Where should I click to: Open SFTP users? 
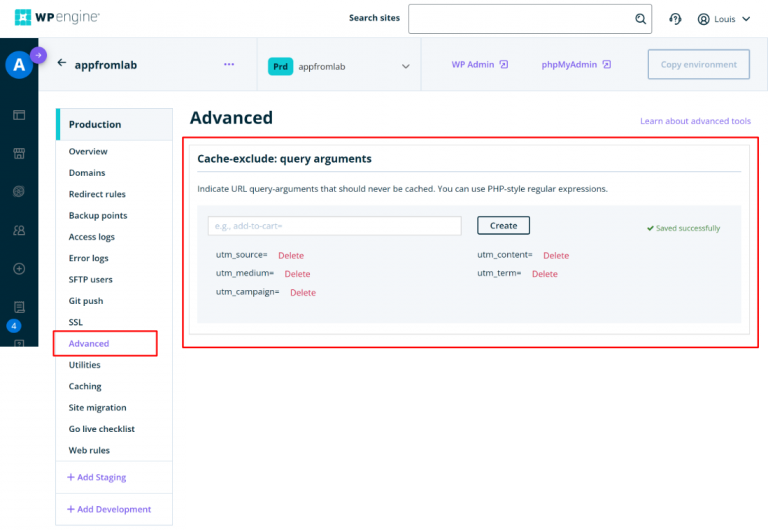[x=91, y=280]
